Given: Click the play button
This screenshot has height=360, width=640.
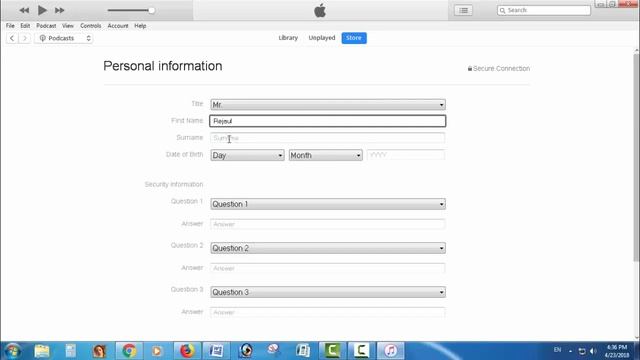Looking at the screenshot, I should [42, 10].
